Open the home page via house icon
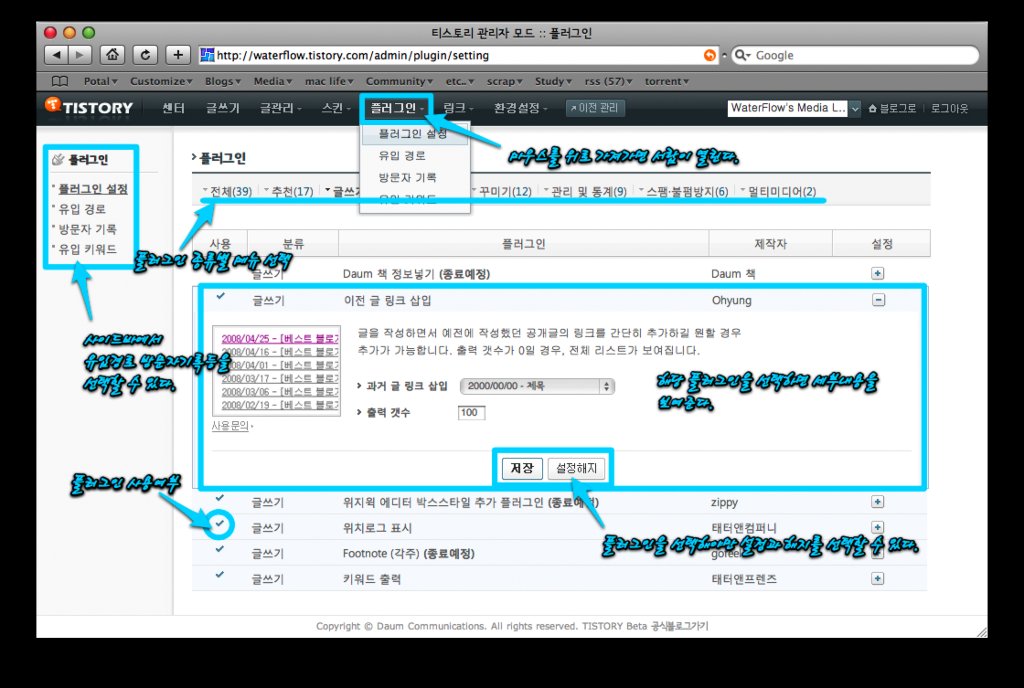1024x688 pixels. click(112, 55)
